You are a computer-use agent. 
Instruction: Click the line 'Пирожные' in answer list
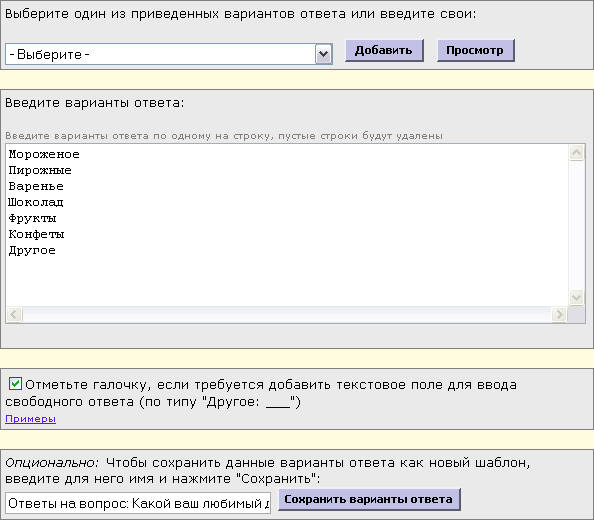(x=40, y=170)
